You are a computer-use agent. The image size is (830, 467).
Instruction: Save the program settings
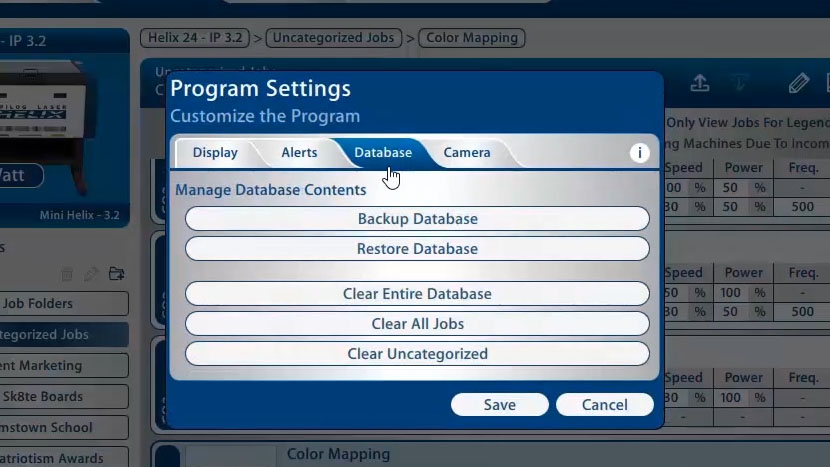499,405
